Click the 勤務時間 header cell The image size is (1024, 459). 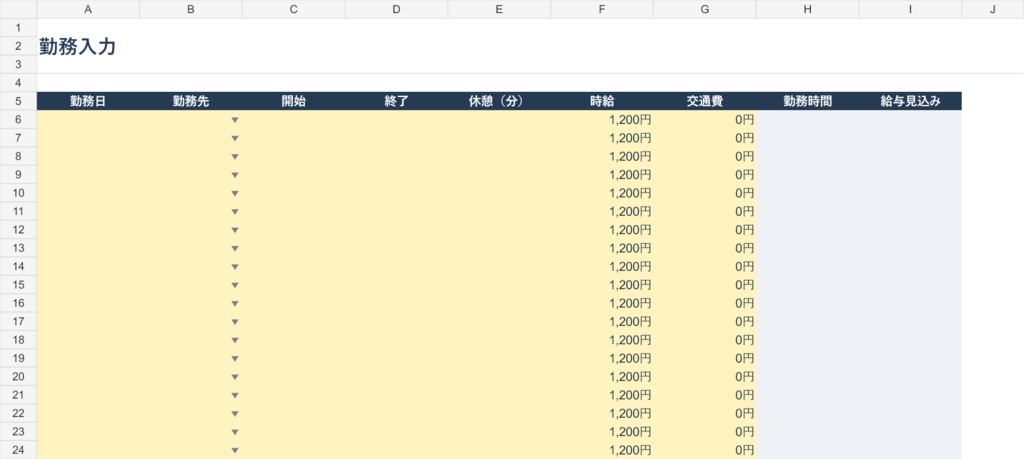pyautogui.click(x=808, y=101)
